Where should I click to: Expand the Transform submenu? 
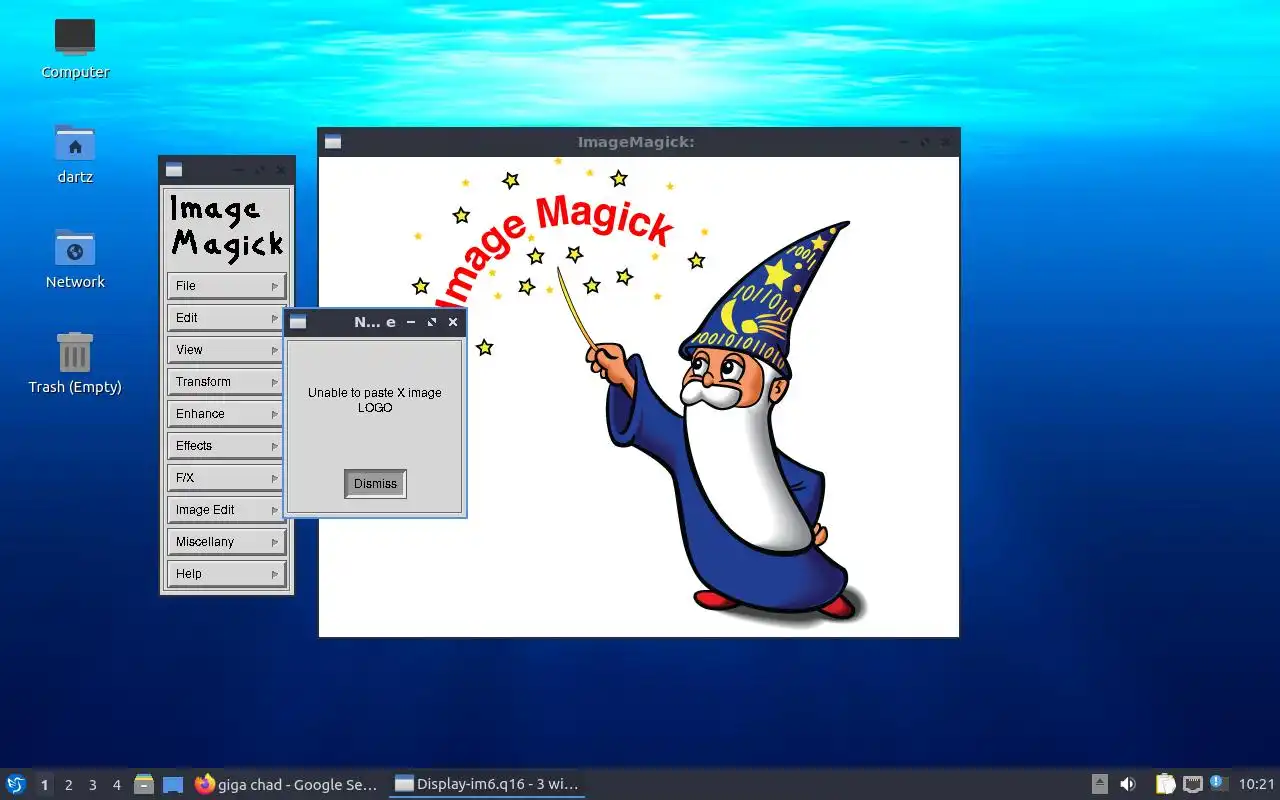tap(227, 382)
